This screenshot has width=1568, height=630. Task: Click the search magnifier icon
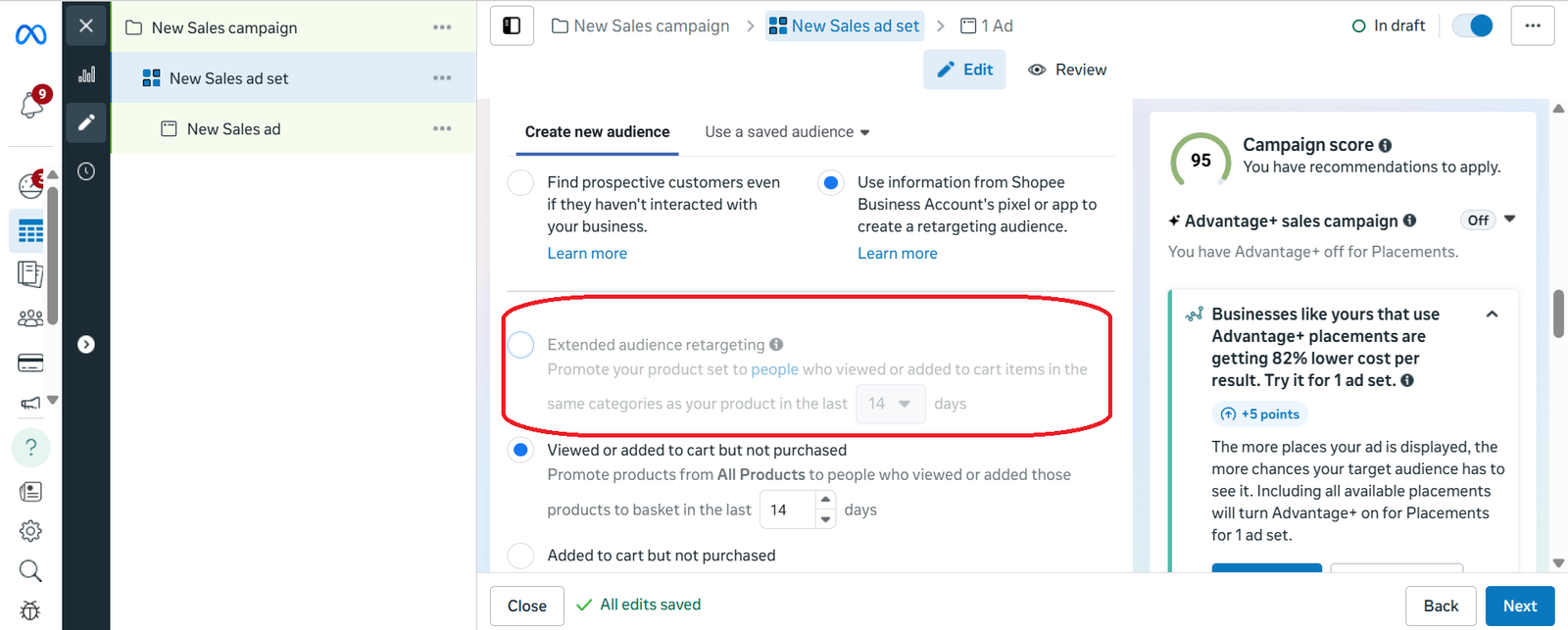tap(30, 571)
